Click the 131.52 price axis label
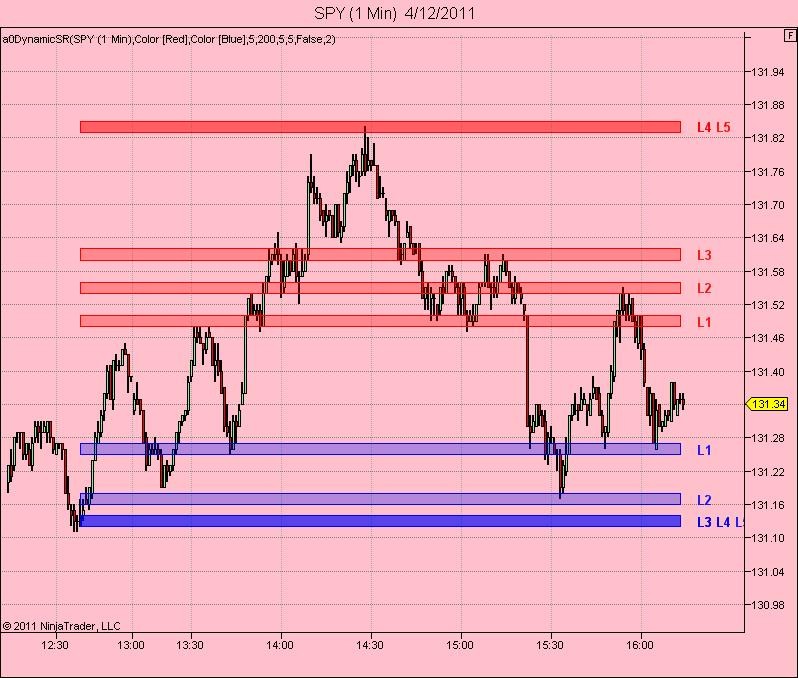 pos(768,305)
